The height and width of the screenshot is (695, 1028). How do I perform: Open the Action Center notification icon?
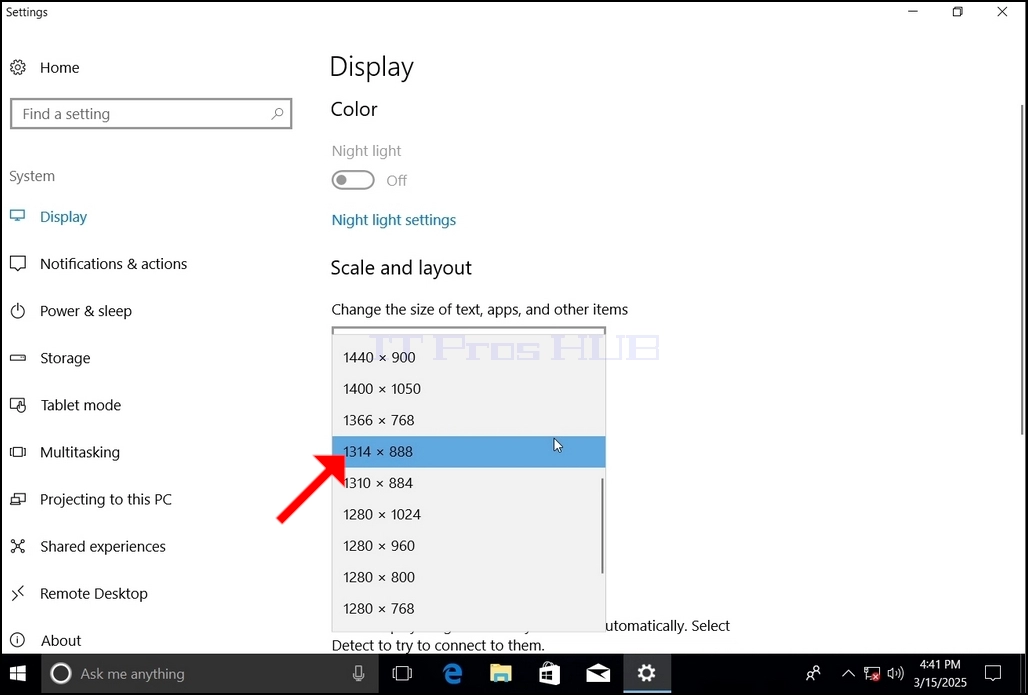[x=993, y=673]
